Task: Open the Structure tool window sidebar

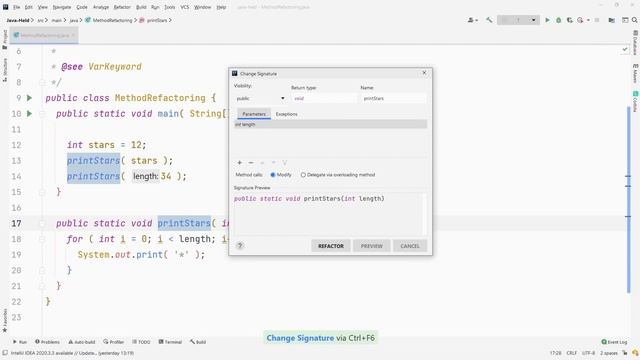Action: [x=5, y=69]
